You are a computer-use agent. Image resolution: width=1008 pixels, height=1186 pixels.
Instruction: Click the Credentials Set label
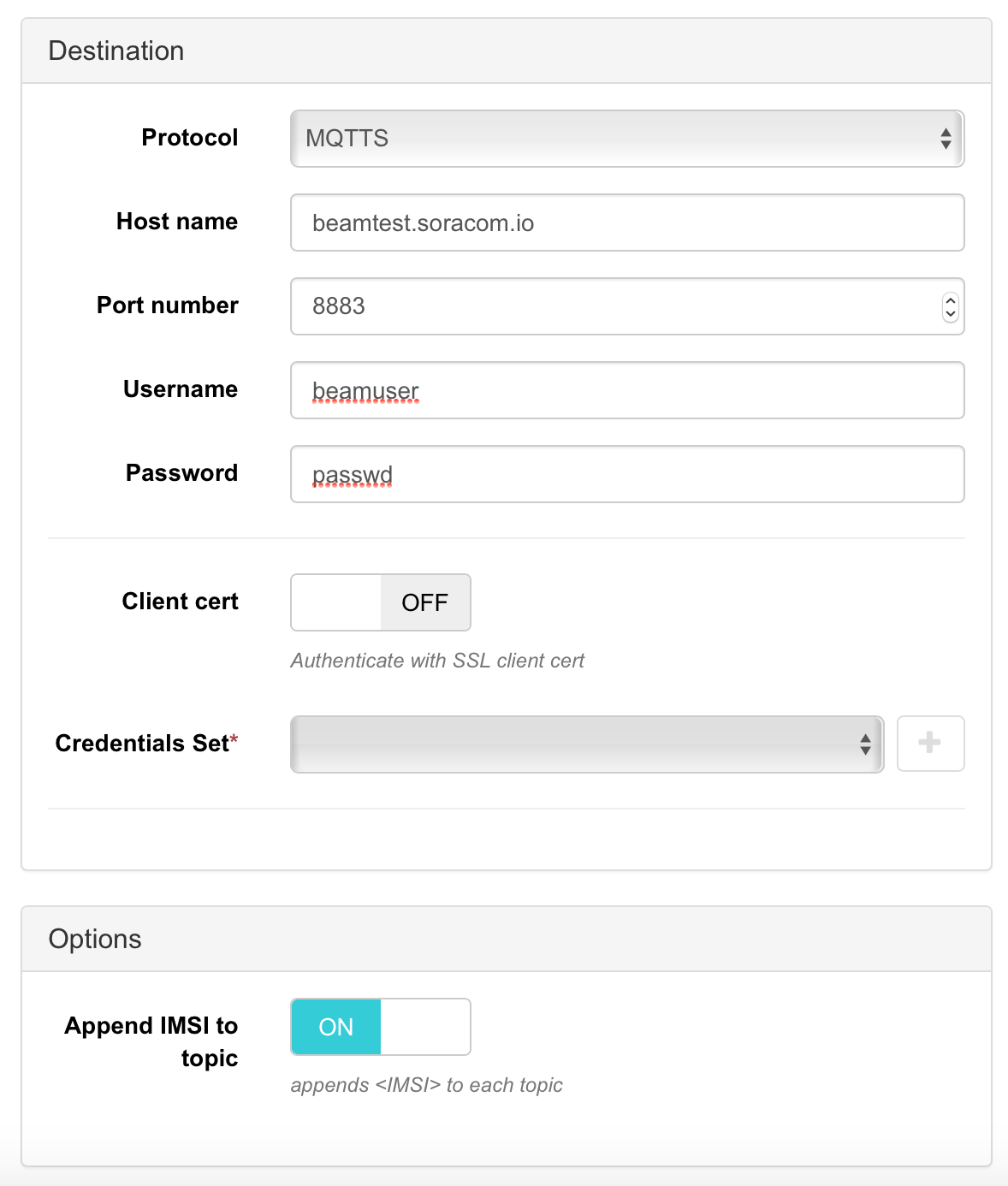coord(143,744)
